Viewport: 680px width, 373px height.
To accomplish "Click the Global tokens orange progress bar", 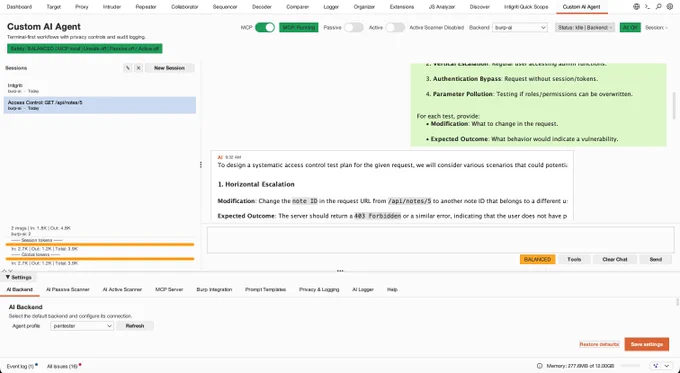I will coord(100,259).
